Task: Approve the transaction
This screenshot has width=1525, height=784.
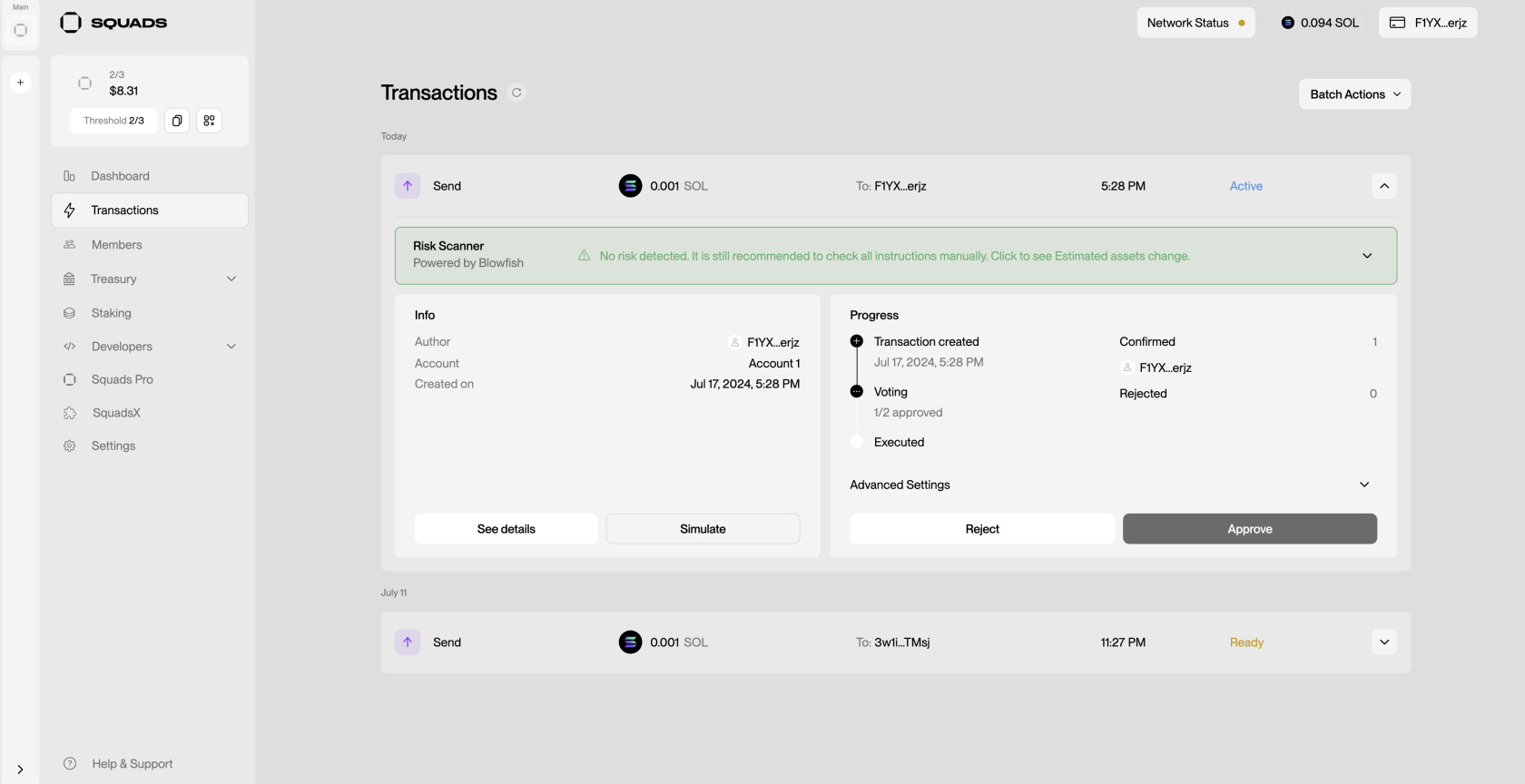Action: pyautogui.click(x=1250, y=529)
